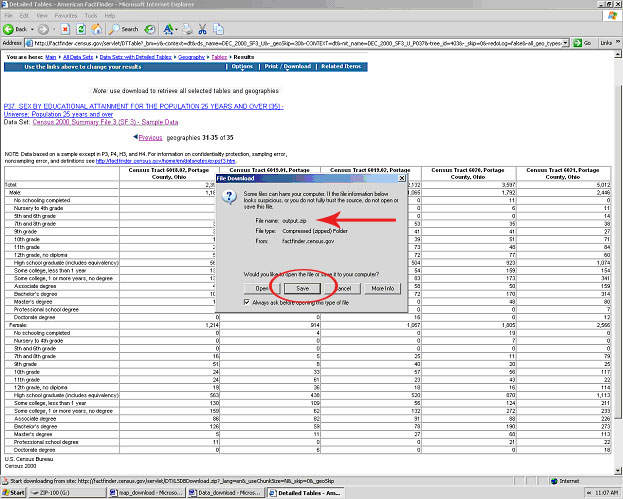
Task: Click the Windows flag logo throbber
Action: click(x=612, y=16)
